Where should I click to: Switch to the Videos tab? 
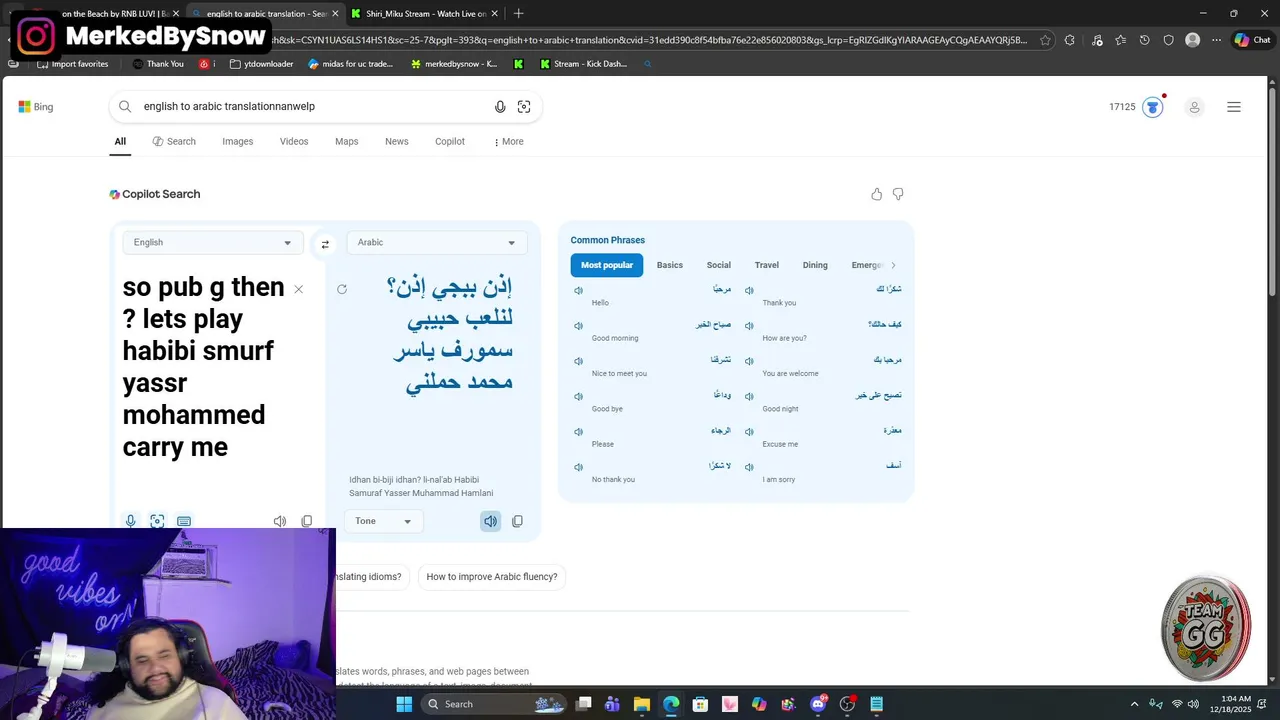point(294,142)
